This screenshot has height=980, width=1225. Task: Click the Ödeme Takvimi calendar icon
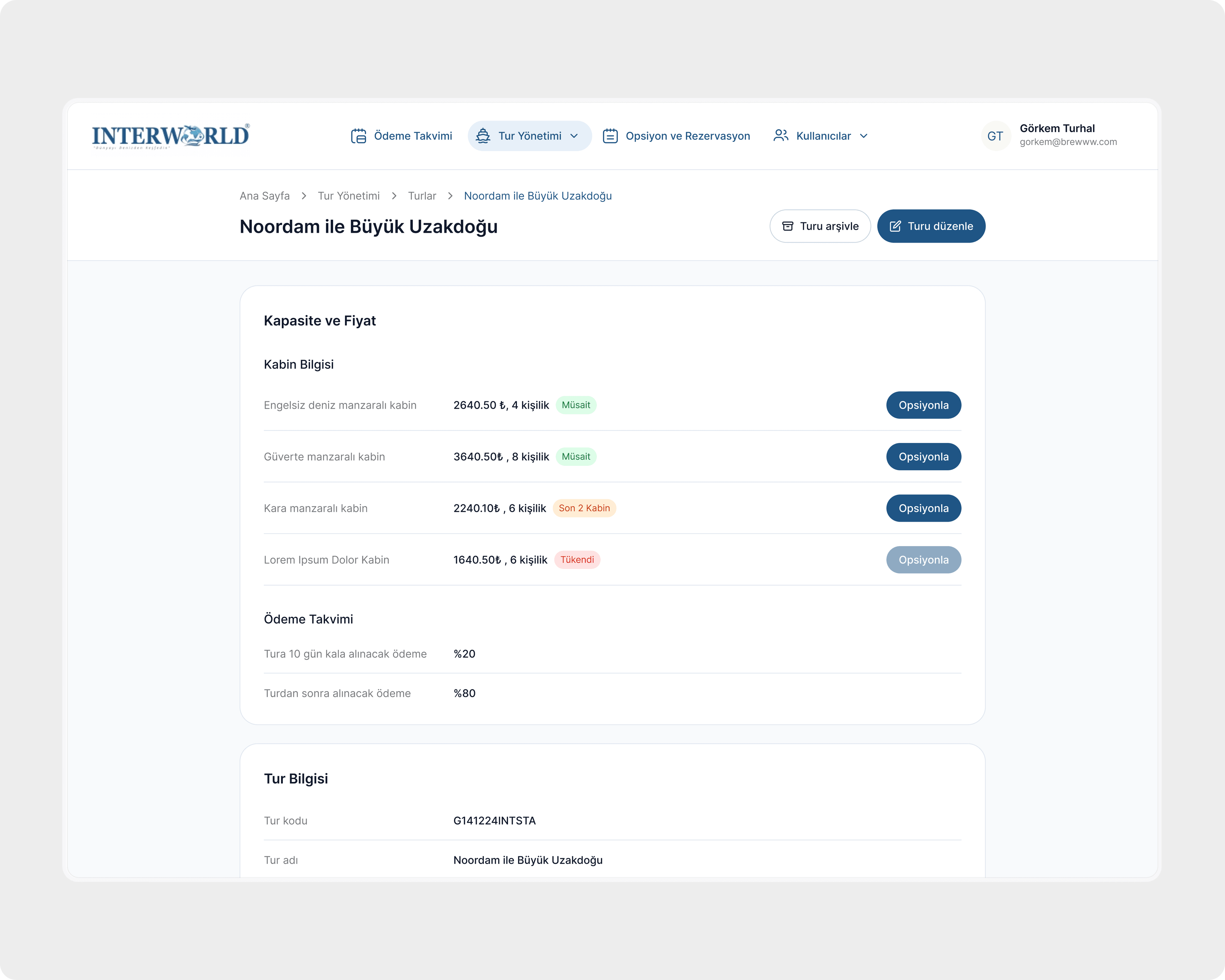[359, 136]
